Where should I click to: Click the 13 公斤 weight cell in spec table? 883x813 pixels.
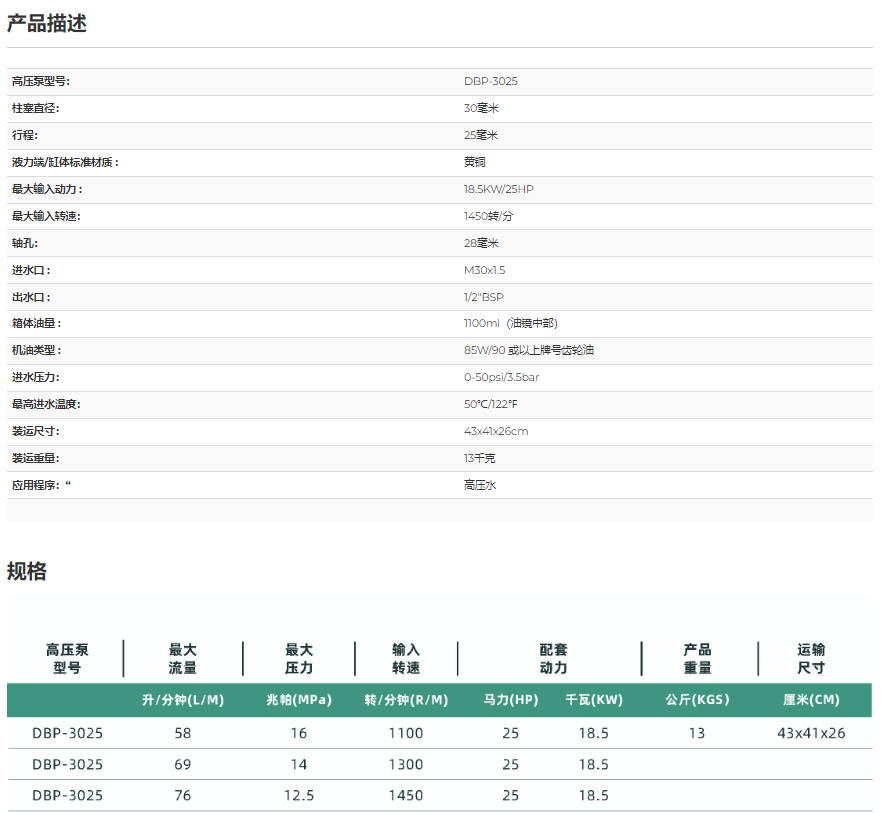pos(696,733)
